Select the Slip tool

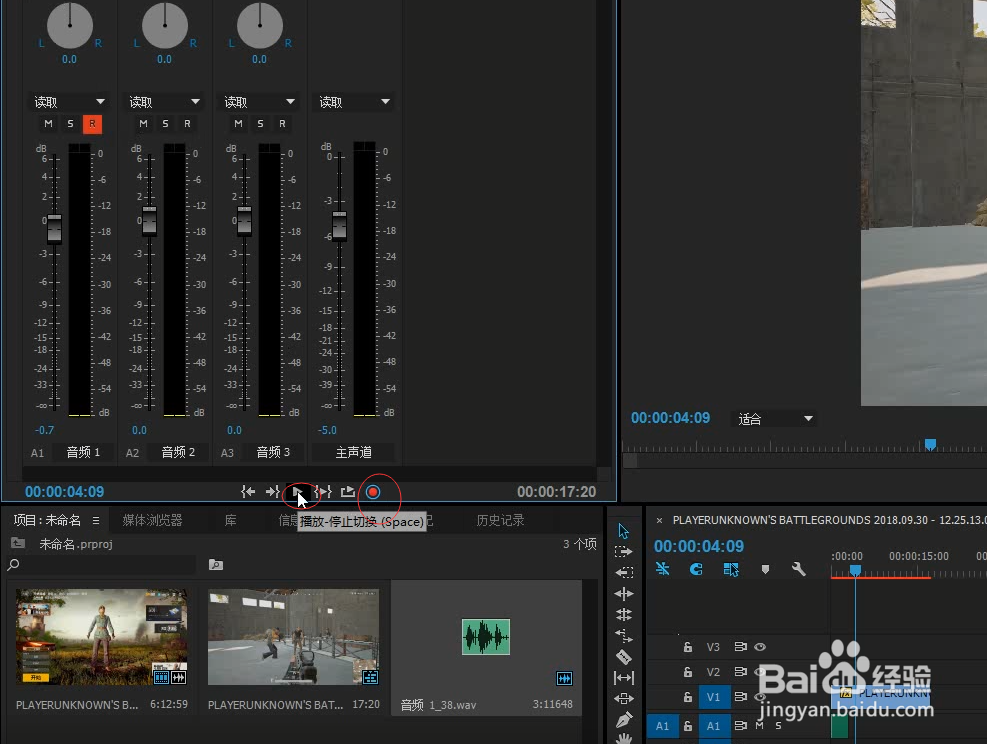[623, 678]
